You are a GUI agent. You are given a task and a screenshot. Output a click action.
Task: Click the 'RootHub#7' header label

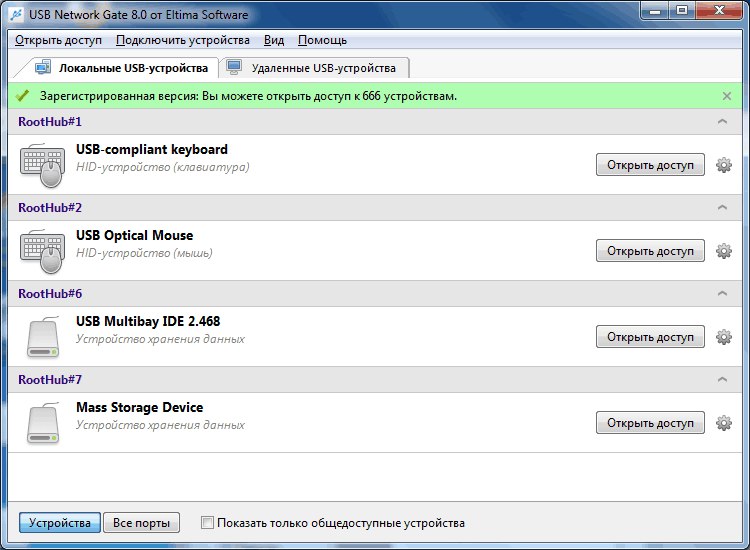point(50,380)
